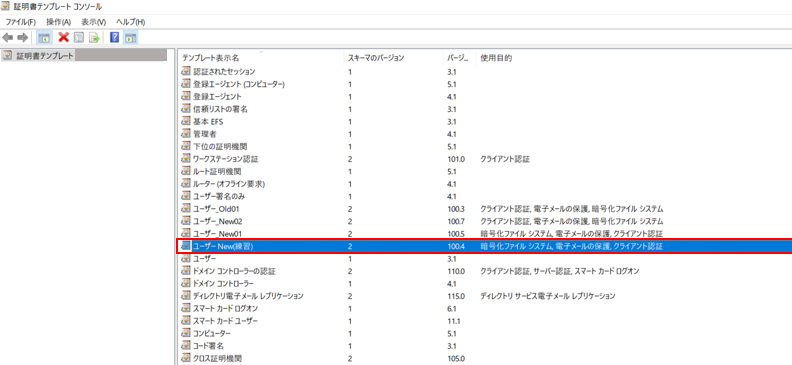Click the Export List toolbar icon
The height and width of the screenshot is (365, 792).
click(94, 37)
